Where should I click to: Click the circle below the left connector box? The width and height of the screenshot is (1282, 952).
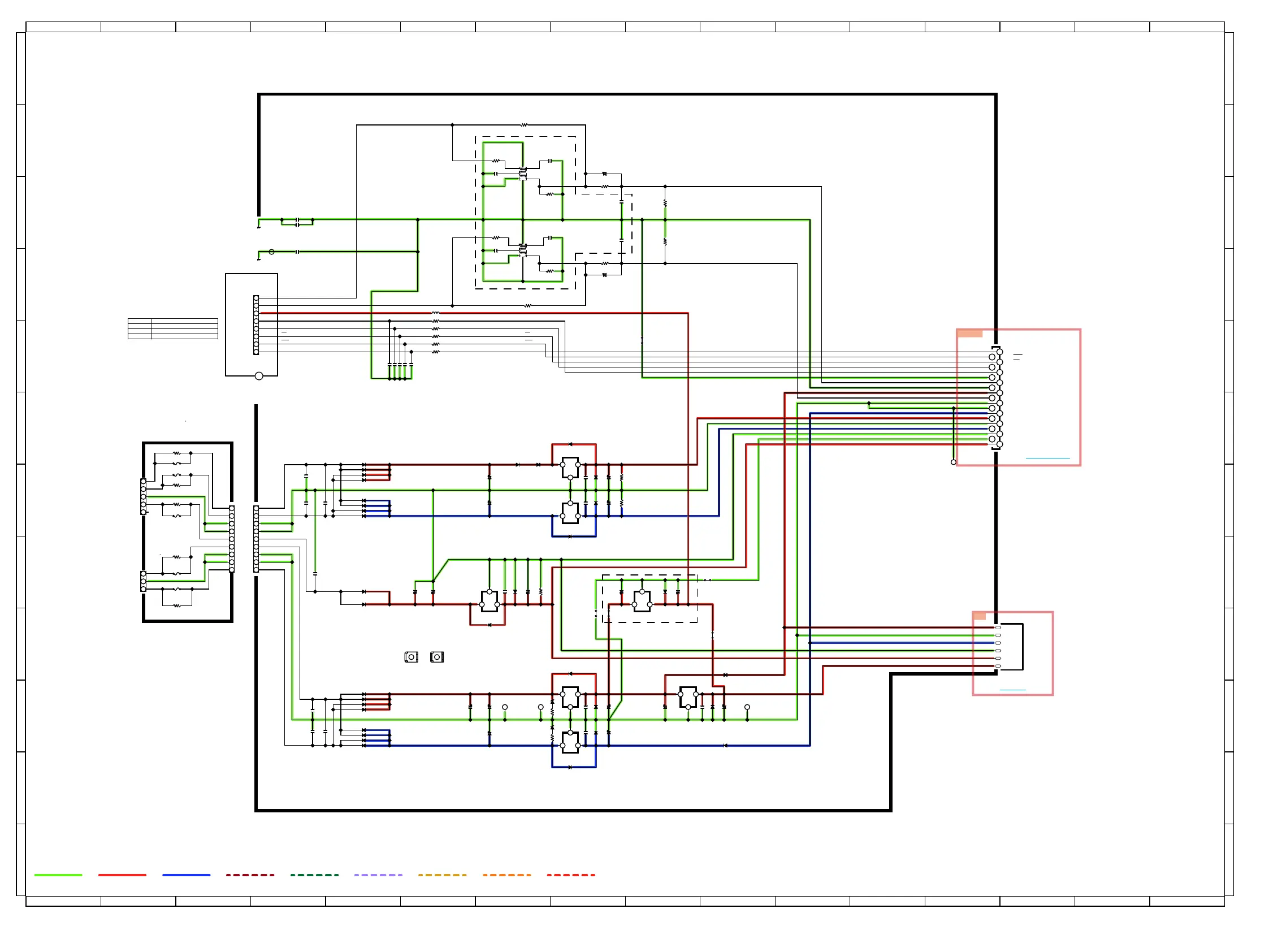[x=259, y=377]
